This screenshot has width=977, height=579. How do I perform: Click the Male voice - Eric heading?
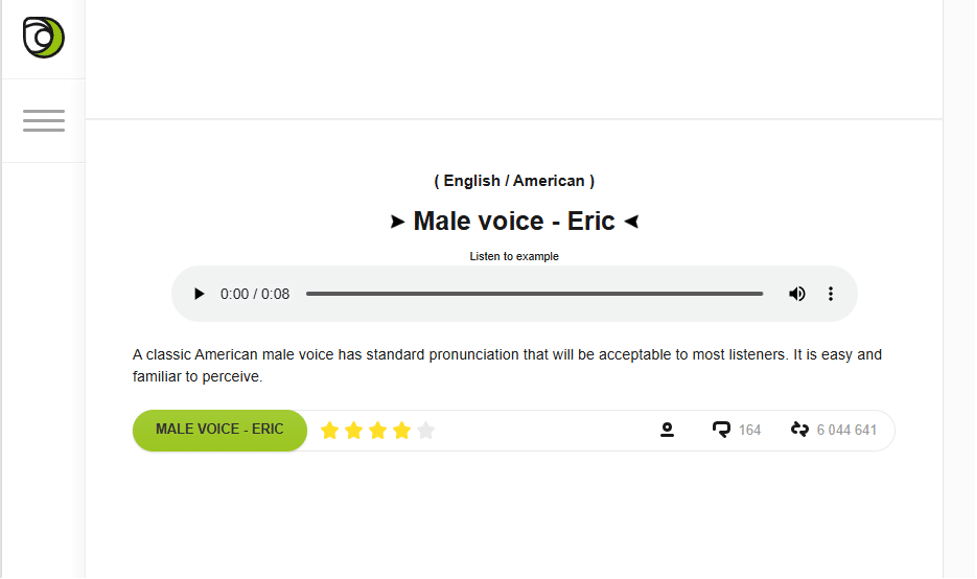(514, 221)
